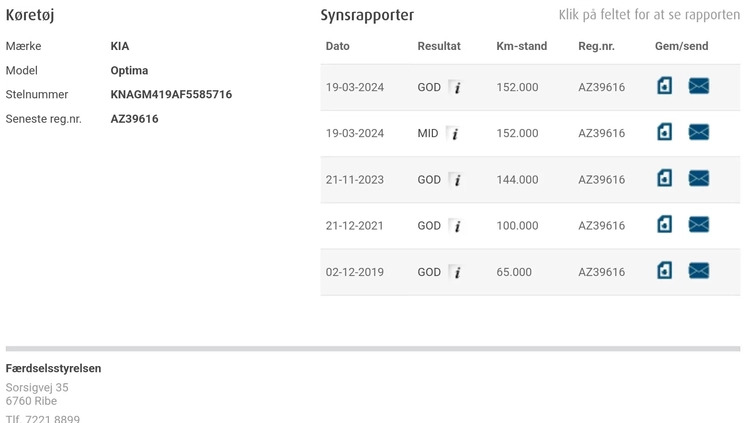Save the 02-12-2019 inspection report
The height and width of the screenshot is (423, 748).
[x=665, y=270]
